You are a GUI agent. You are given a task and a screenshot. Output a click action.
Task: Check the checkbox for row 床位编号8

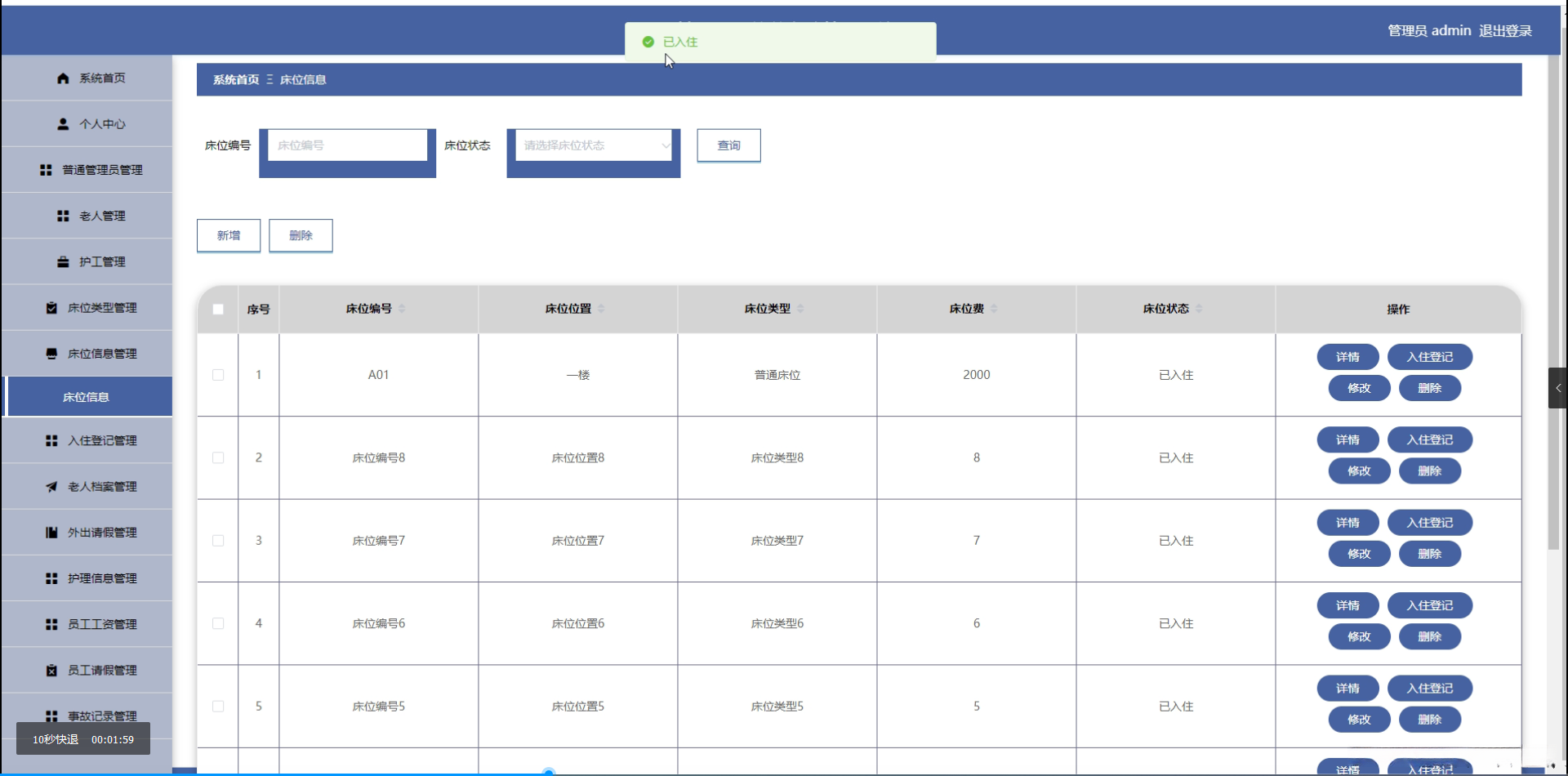tap(218, 457)
